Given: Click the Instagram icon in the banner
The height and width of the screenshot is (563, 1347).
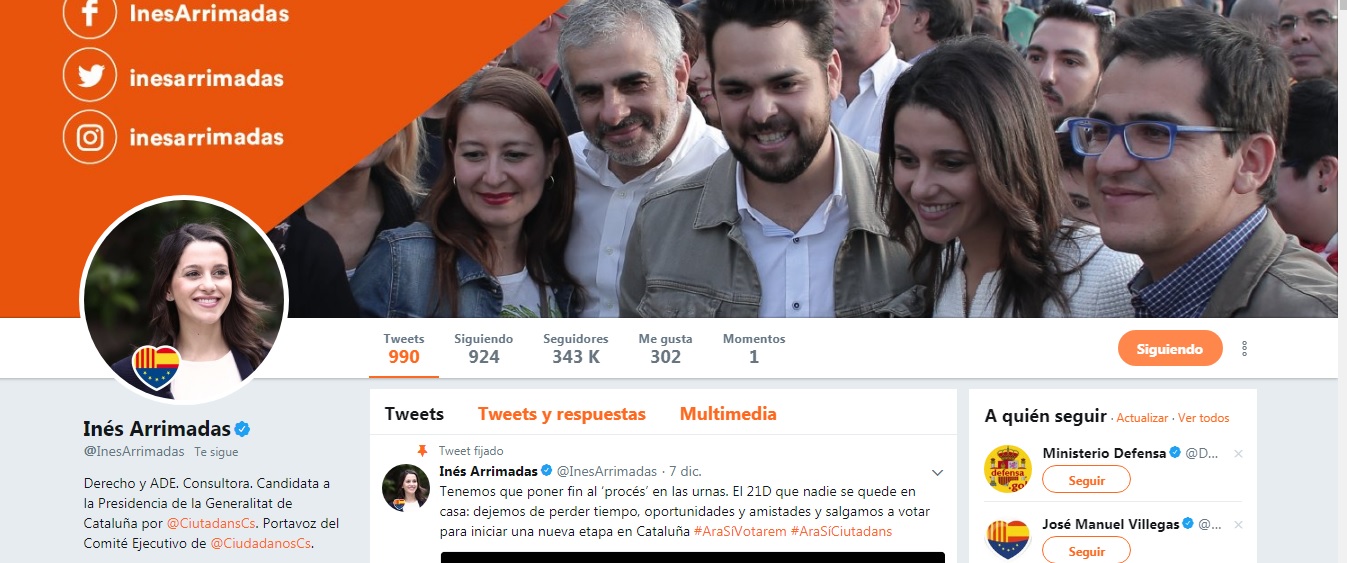Looking at the screenshot, I should pyautogui.click(x=90, y=137).
